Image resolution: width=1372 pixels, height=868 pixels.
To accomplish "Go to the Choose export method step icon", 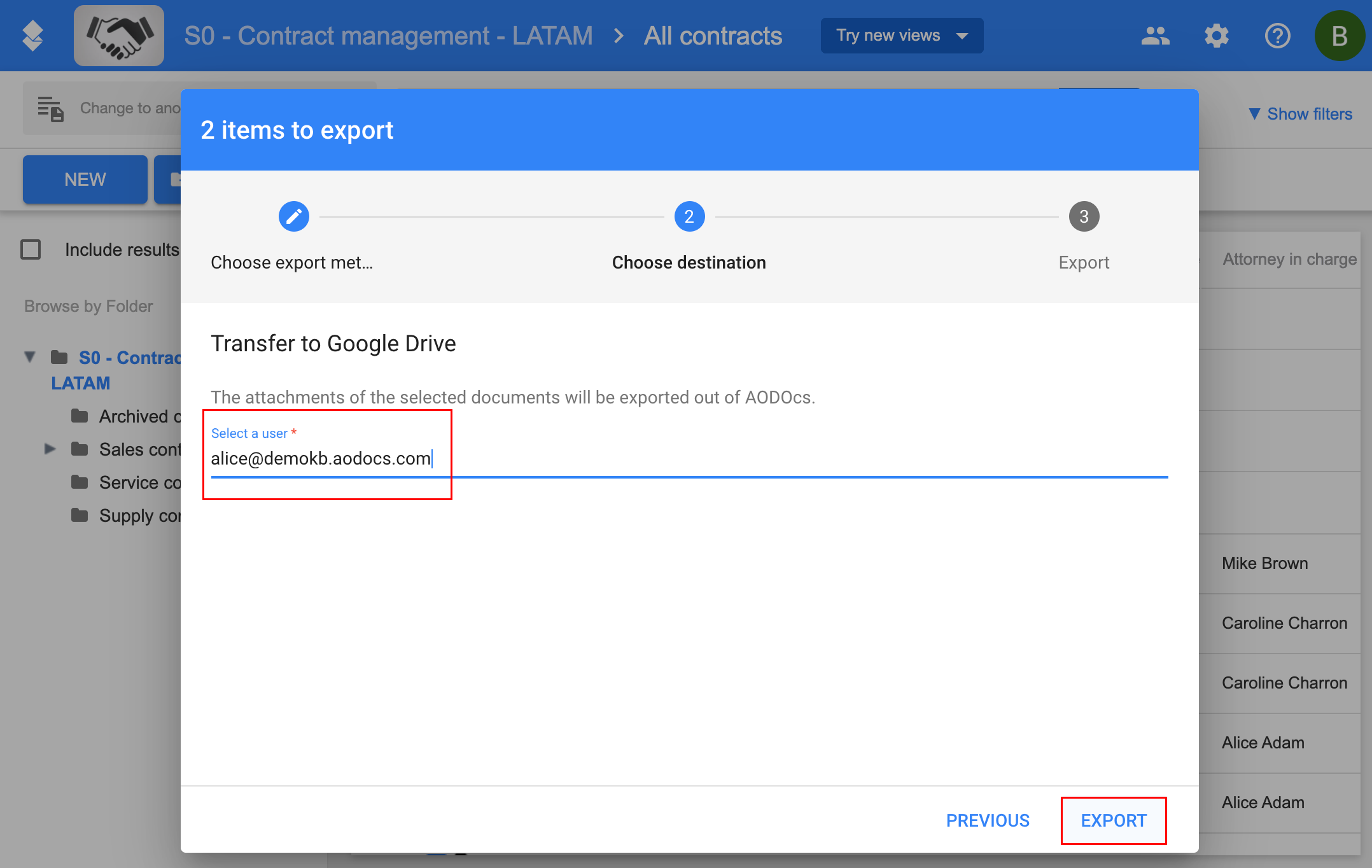I will [x=294, y=217].
